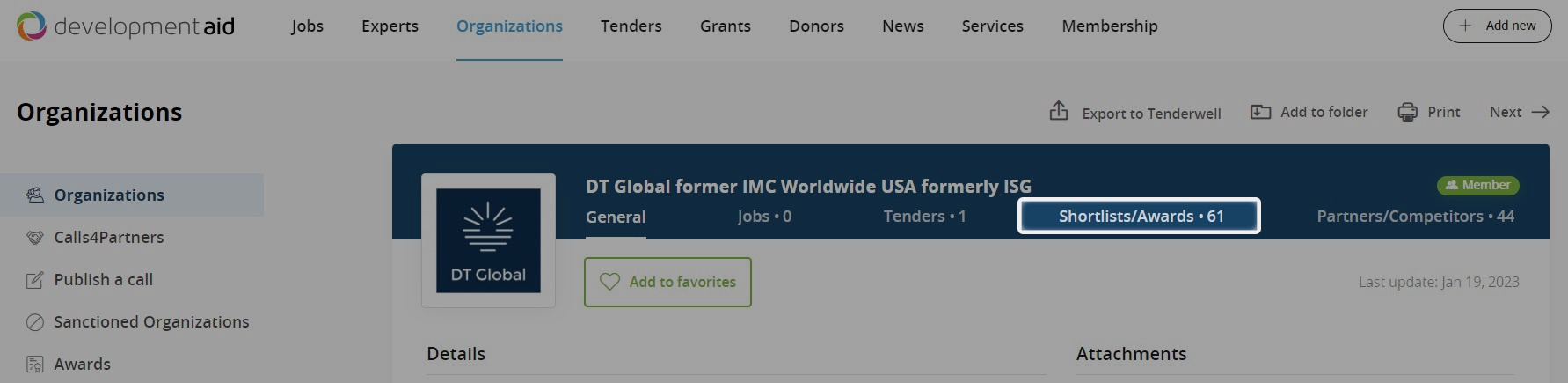Click the developmentaid logo
This screenshot has height=383, width=1568.
coord(126,26)
